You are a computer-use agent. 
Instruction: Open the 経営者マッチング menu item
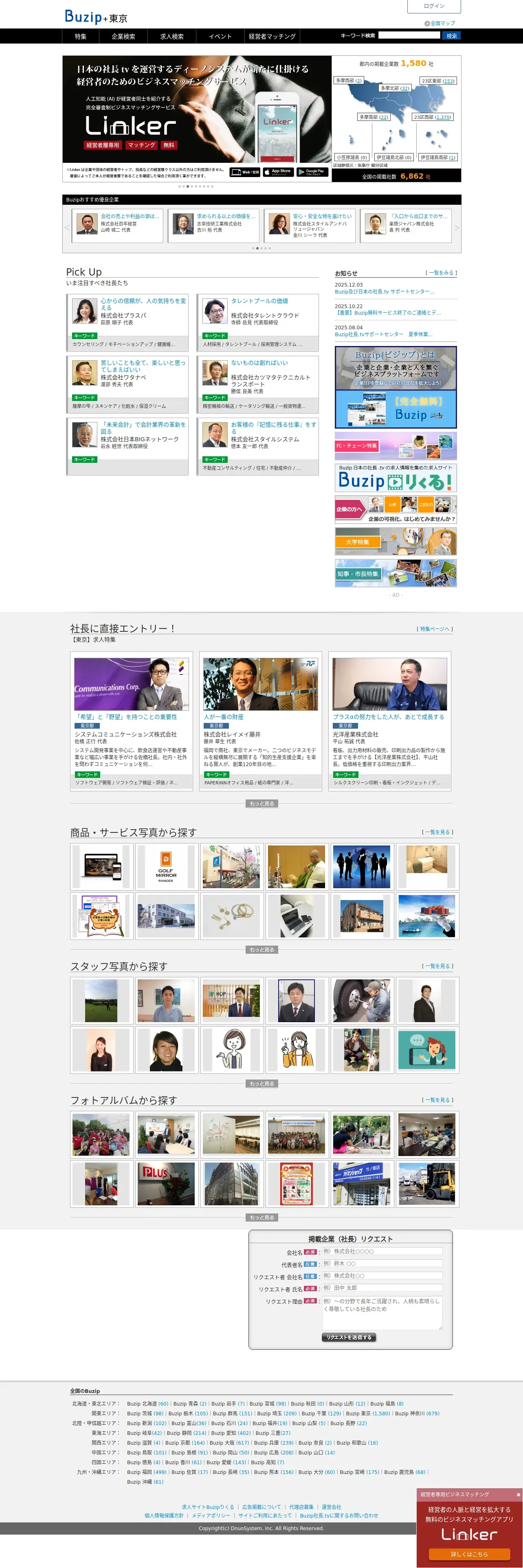click(x=272, y=37)
